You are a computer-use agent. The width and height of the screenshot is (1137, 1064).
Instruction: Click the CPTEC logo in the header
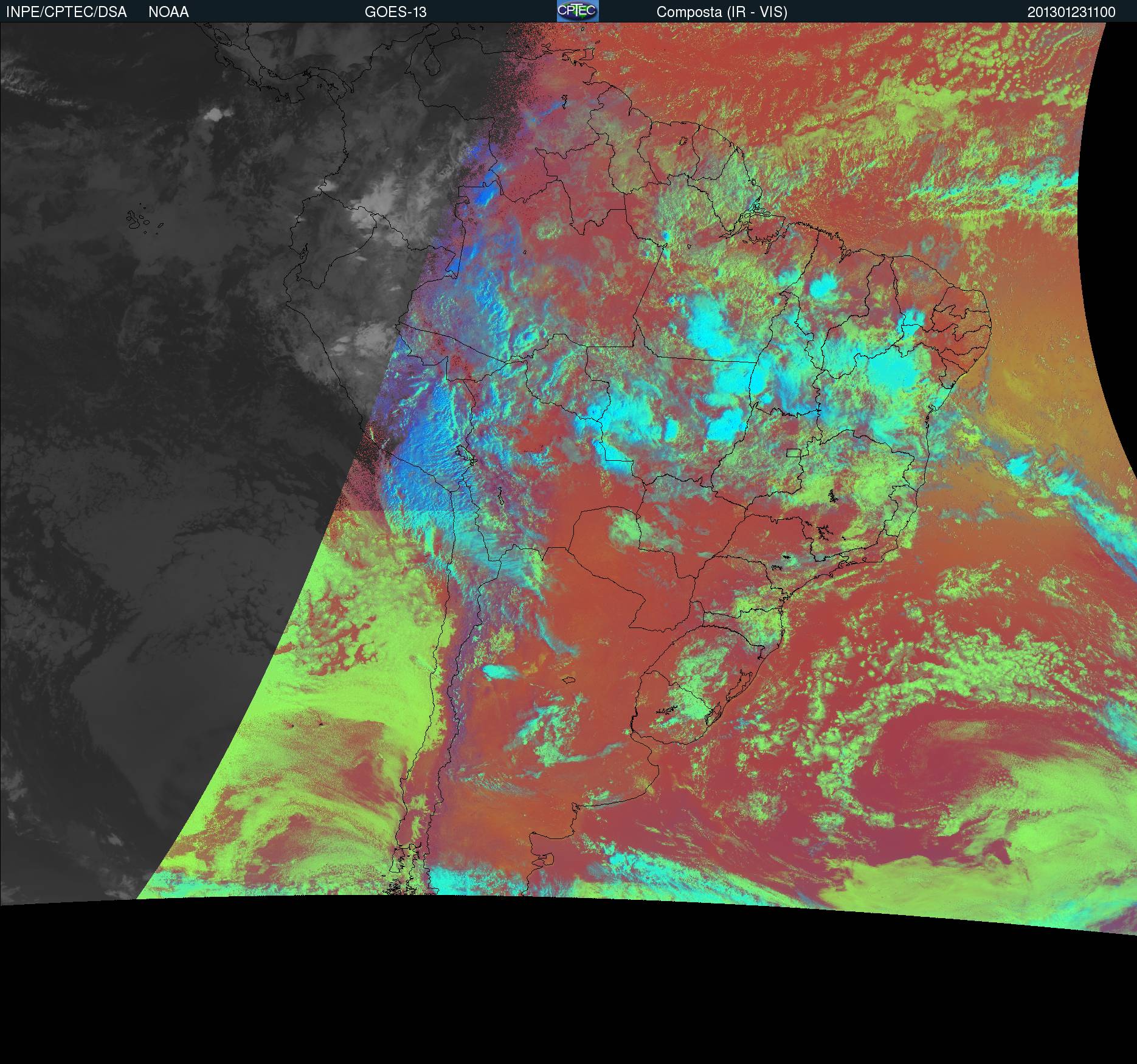pyautogui.click(x=578, y=11)
